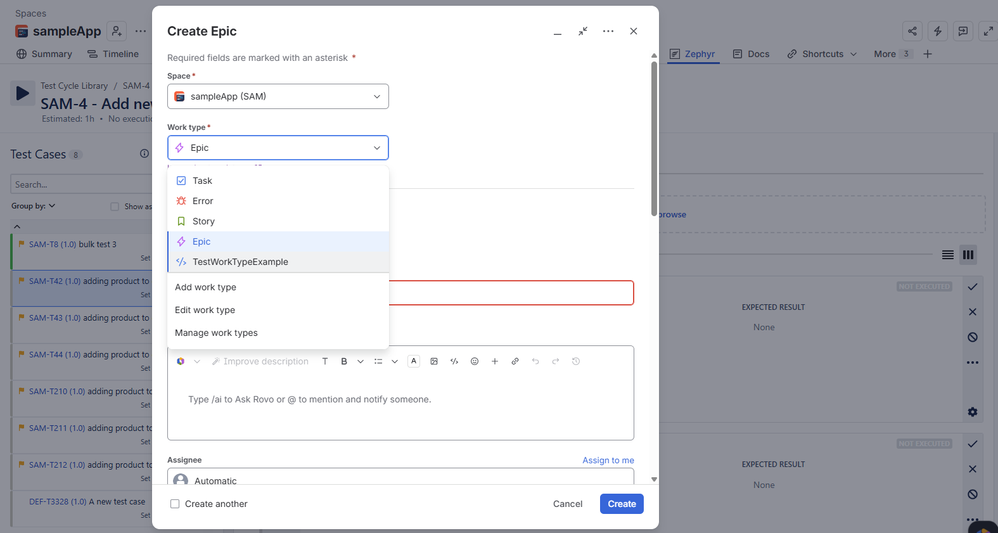Toggle Create another checkbox
Image resolution: width=998 pixels, height=533 pixels.
click(174, 504)
